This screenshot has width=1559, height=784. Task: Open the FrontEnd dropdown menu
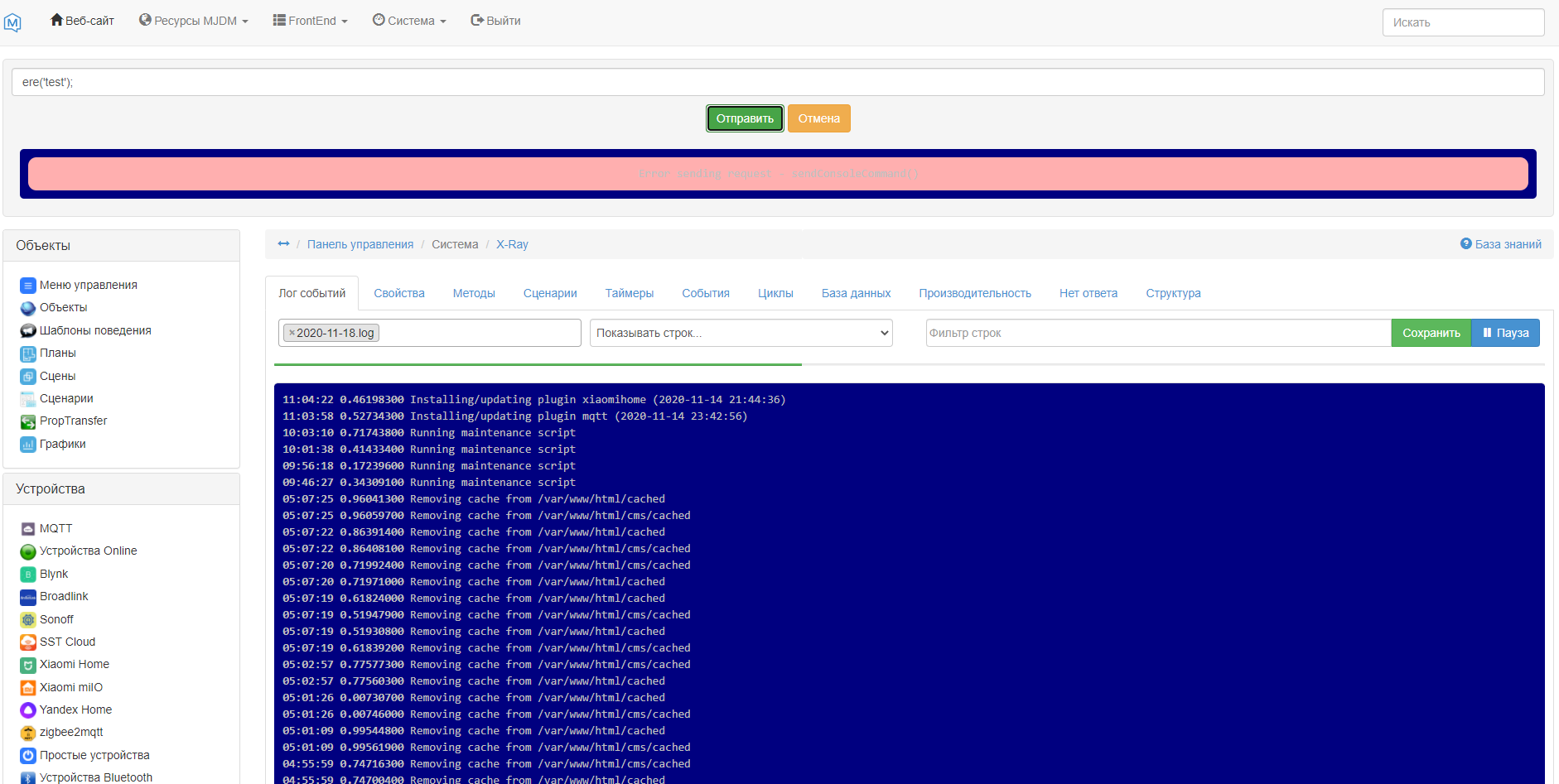pos(311,21)
